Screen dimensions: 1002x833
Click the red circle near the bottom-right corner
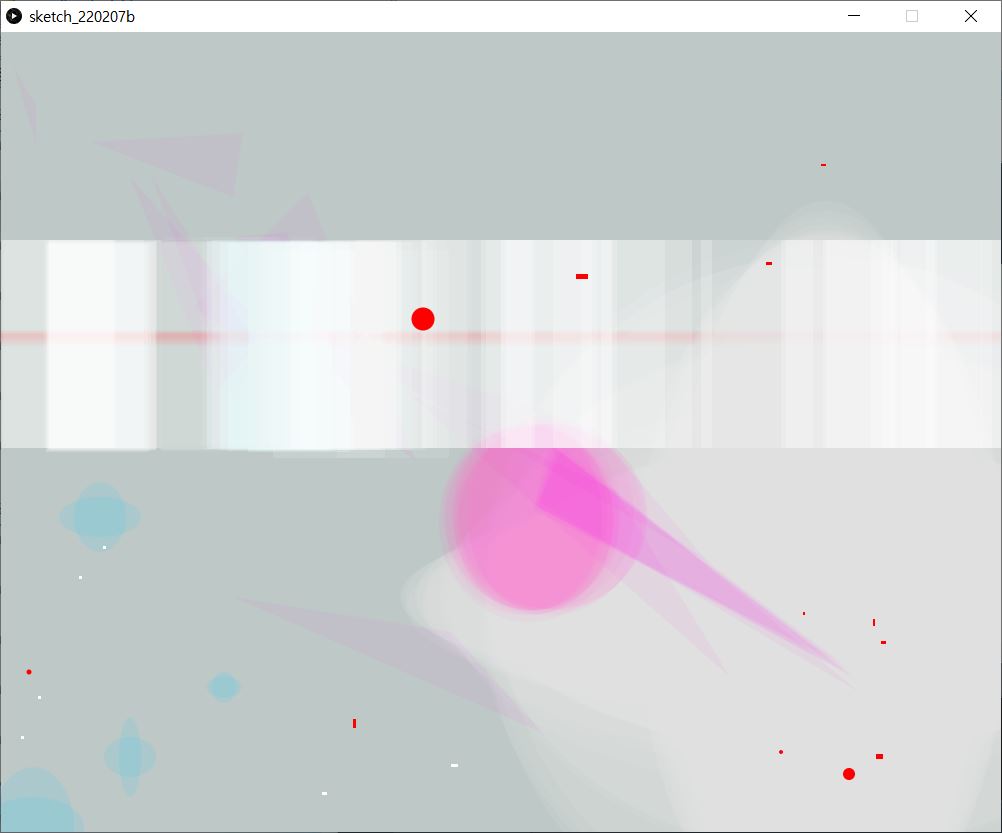(x=849, y=774)
